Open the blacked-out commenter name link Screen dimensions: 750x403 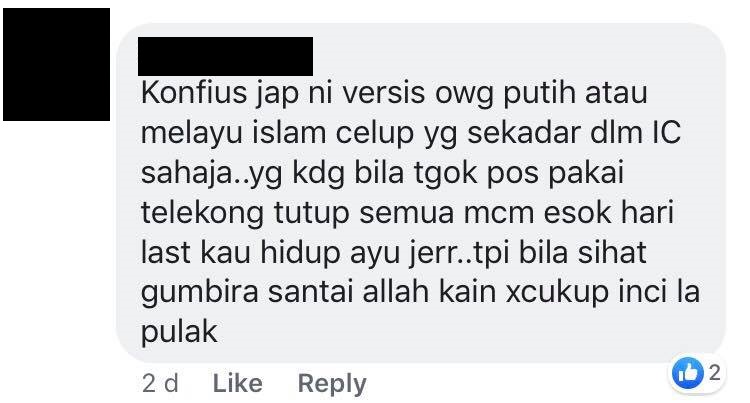[x=225, y=56]
